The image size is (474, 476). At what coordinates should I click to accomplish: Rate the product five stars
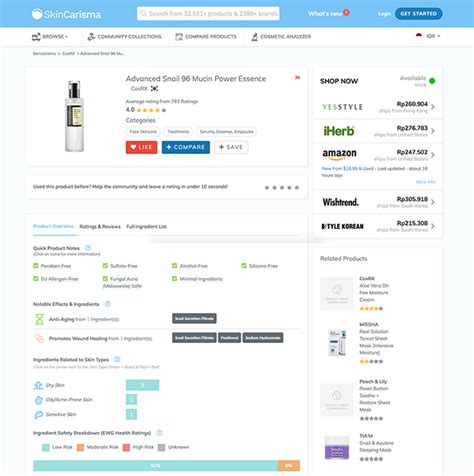(297, 188)
